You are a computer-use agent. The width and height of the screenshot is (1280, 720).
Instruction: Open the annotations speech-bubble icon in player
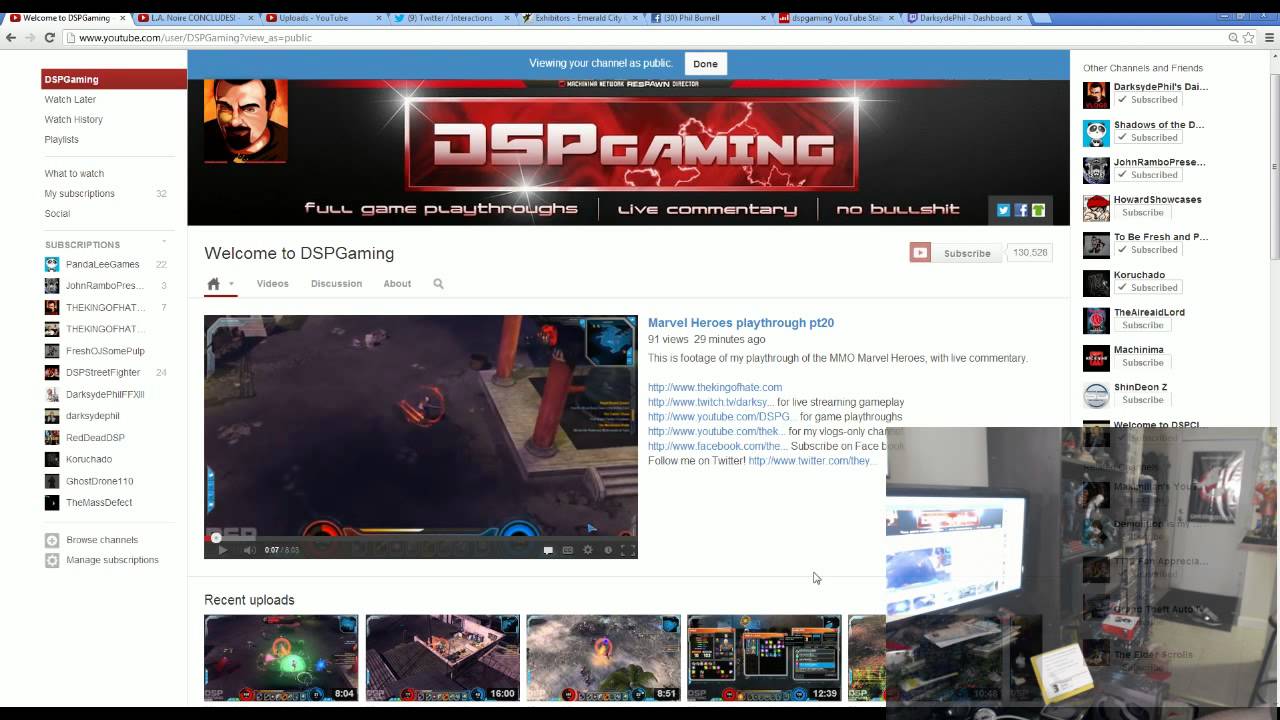pos(548,550)
